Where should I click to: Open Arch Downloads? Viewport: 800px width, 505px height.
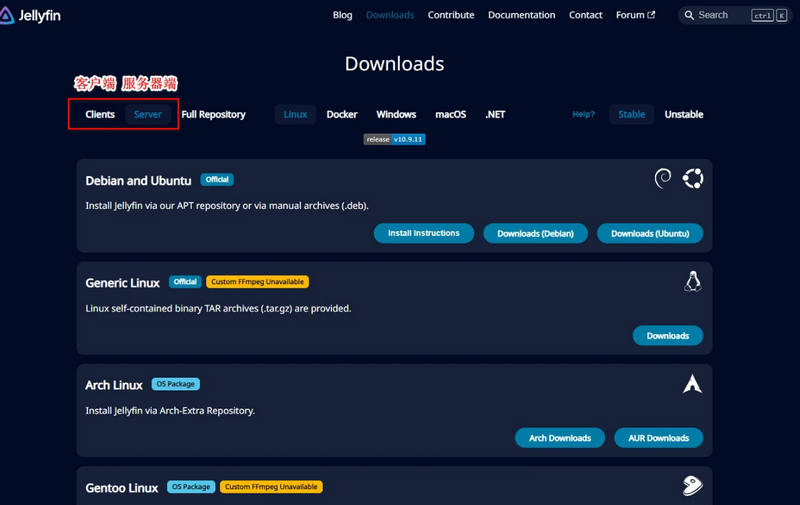[x=560, y=438]
